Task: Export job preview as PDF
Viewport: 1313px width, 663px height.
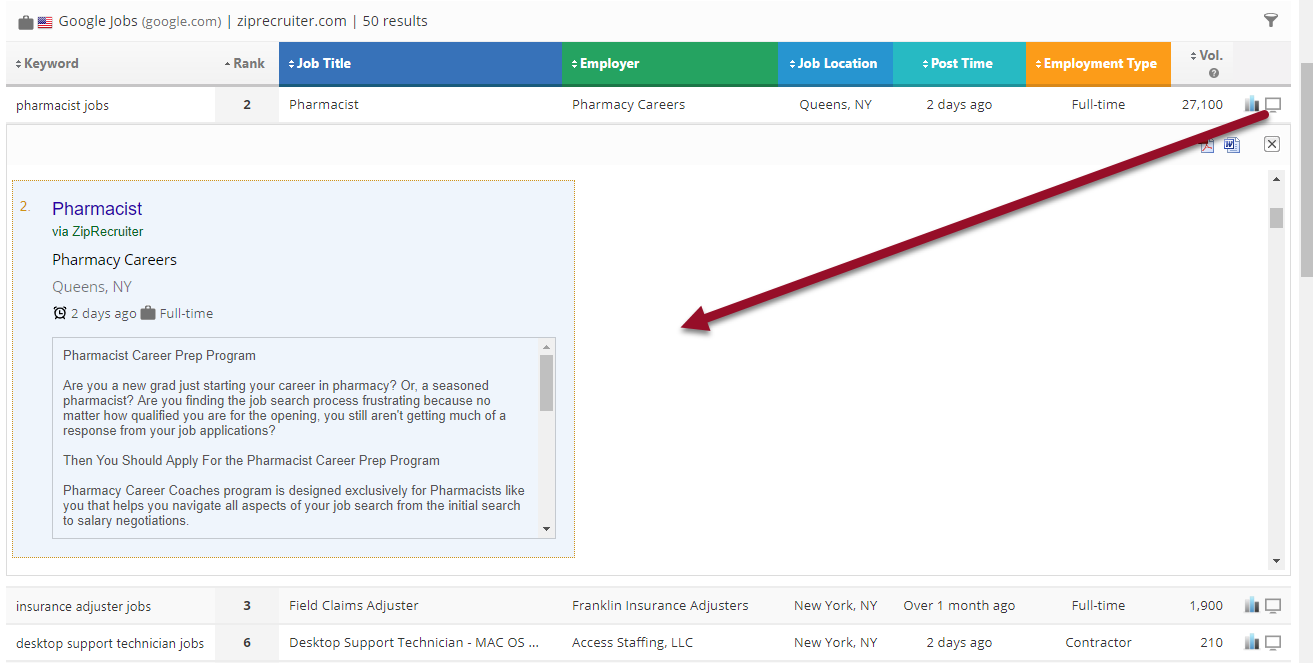Action: [1208, 145]
